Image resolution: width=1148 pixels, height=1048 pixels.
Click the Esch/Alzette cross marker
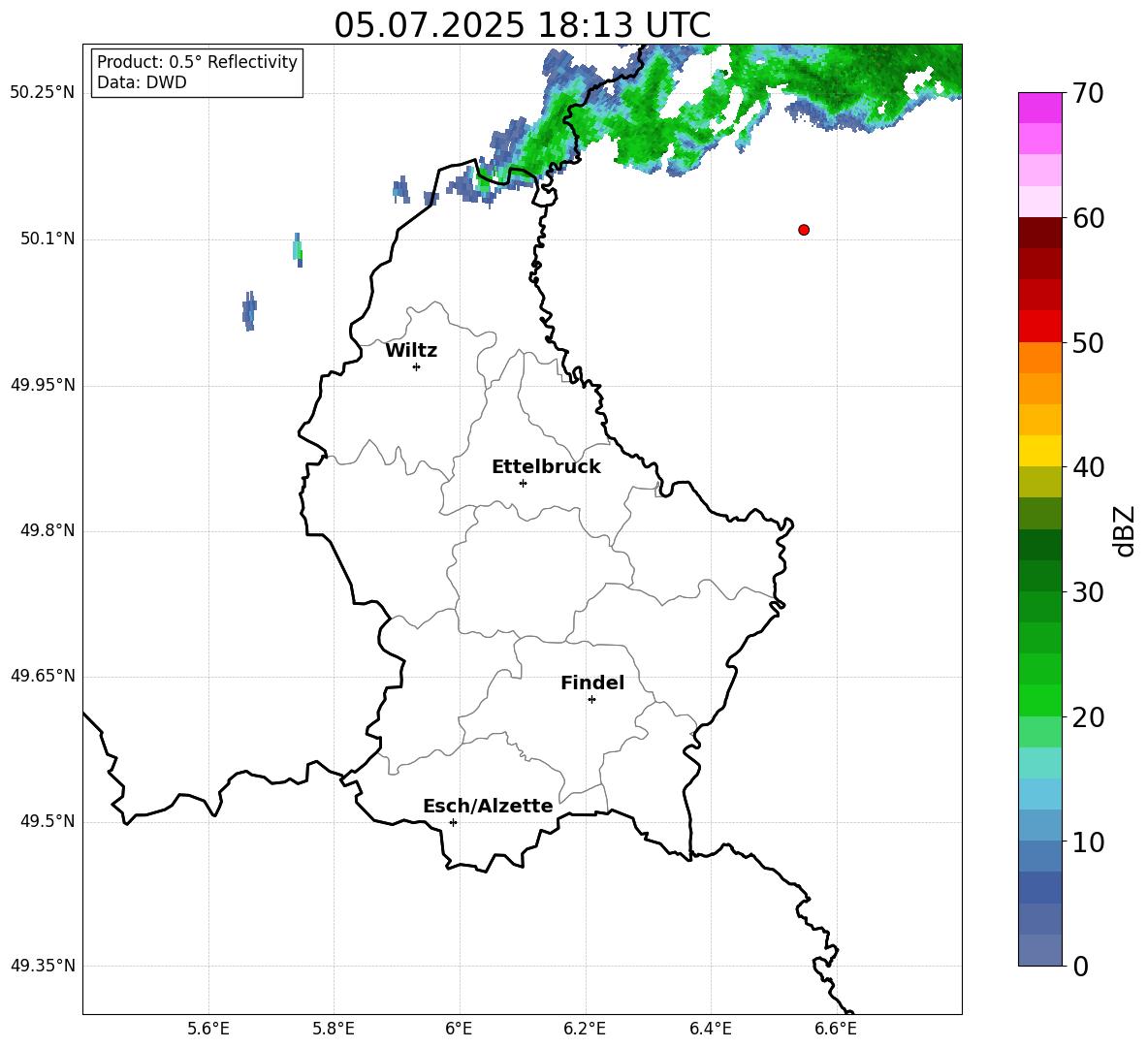[x=453, y=822]
